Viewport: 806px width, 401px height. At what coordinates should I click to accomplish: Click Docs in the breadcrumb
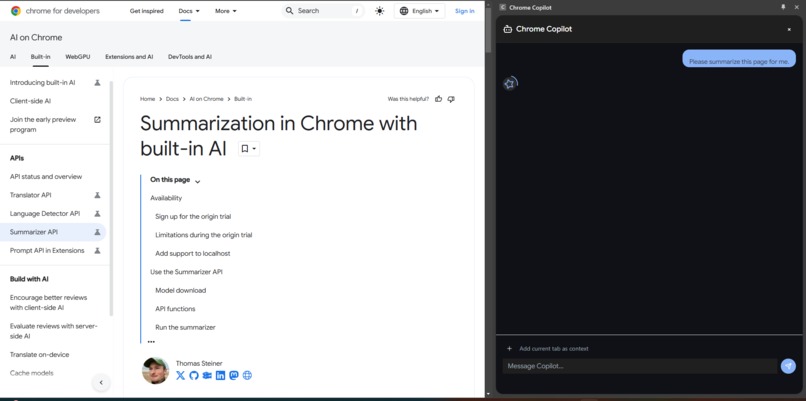(172, 99)
